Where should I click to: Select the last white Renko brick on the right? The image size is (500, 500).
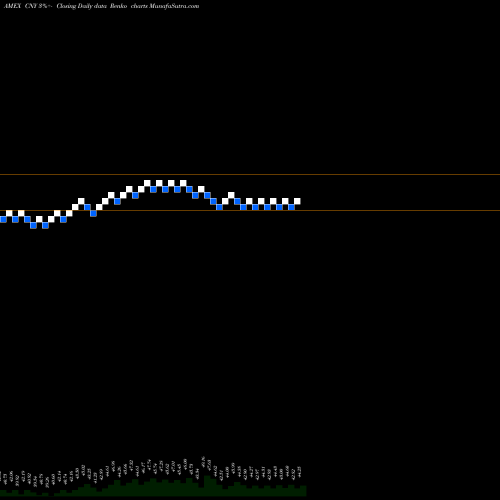297,201
